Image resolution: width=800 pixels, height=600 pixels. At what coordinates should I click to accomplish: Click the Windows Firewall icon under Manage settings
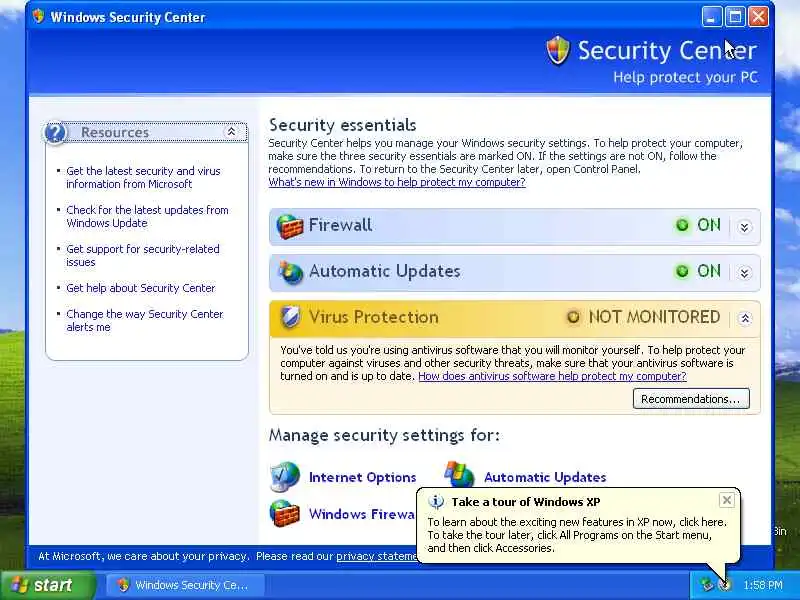(285, 513)
